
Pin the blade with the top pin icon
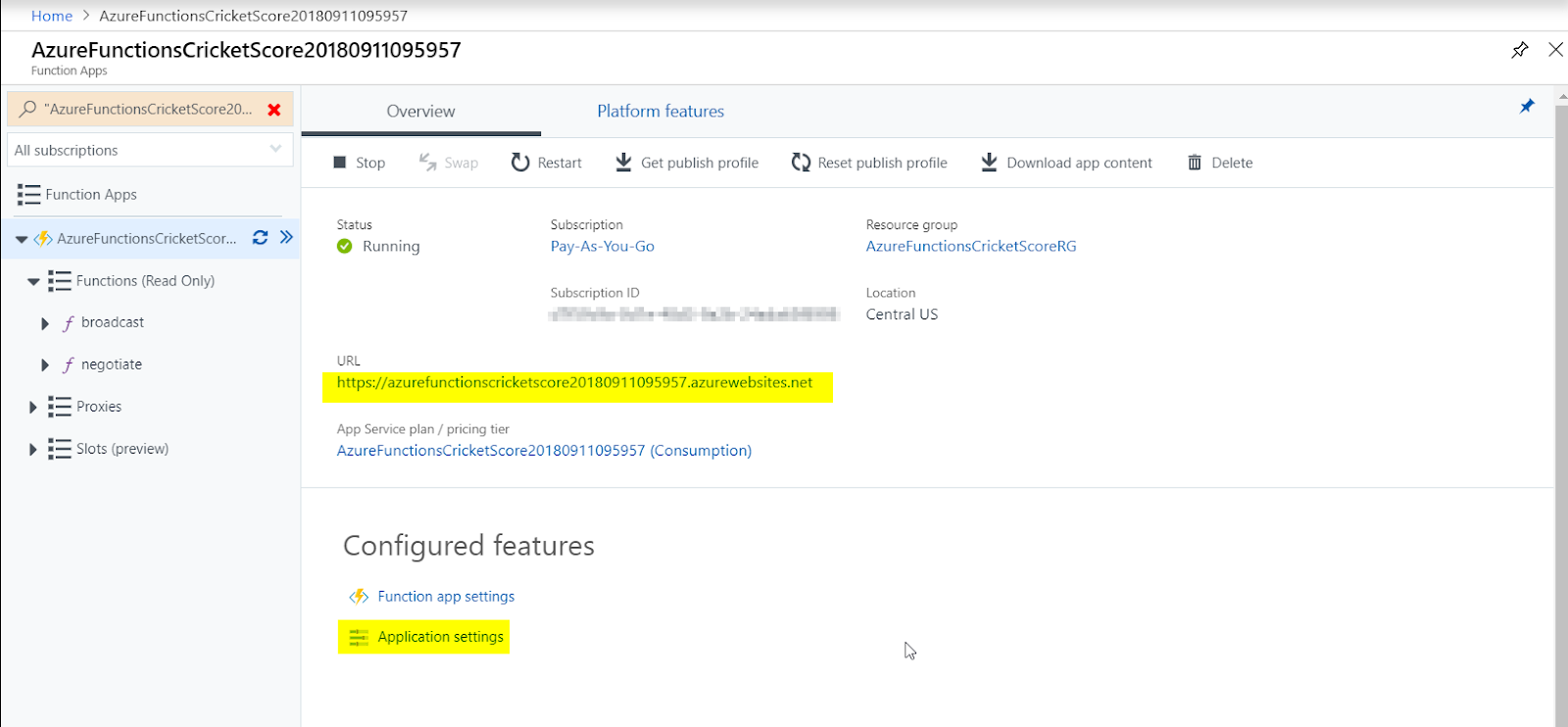tap(1520, 49)
